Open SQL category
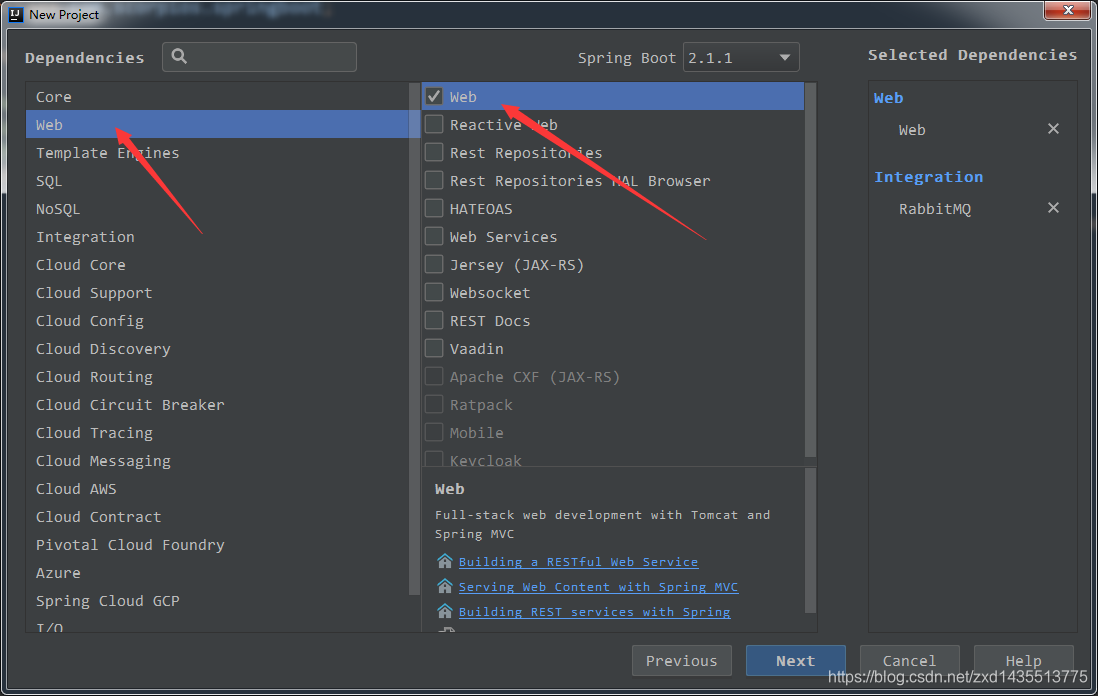Image resolution: width=1098 pixels, height=696 pixels. point(217,181)
